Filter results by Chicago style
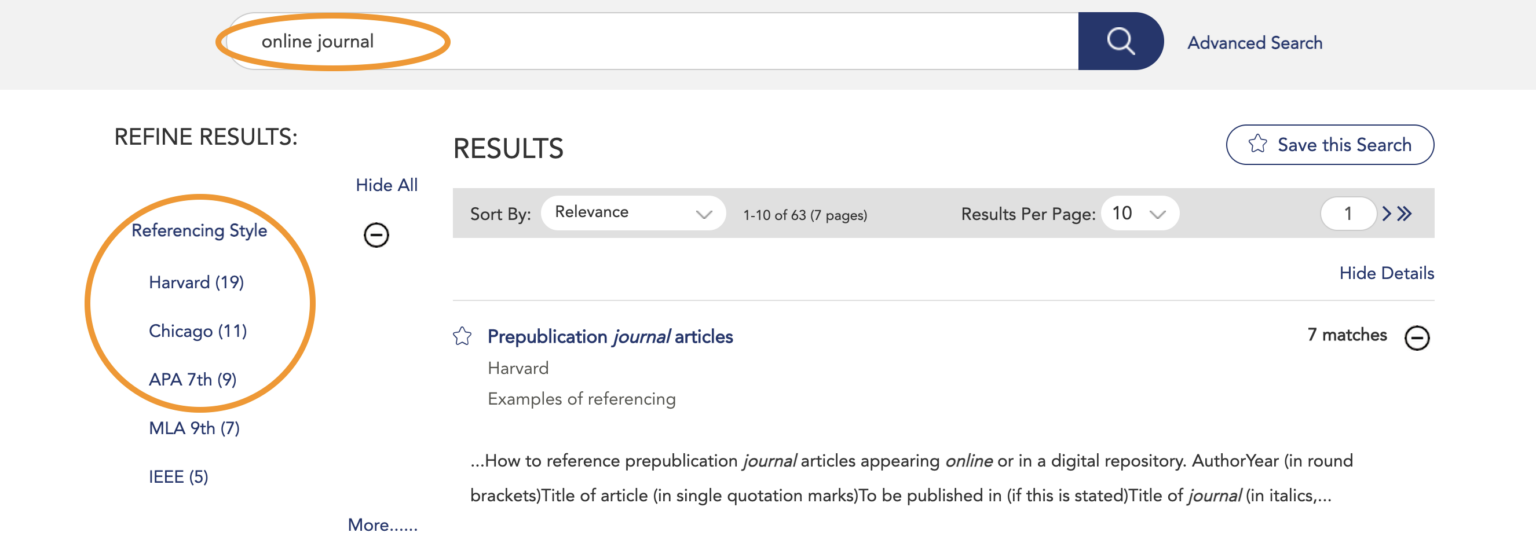 197,331
